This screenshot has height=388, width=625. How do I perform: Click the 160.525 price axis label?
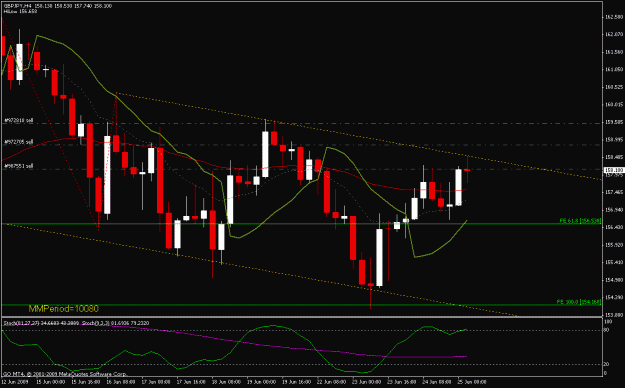pyautogui.click(x=614, y=87)
